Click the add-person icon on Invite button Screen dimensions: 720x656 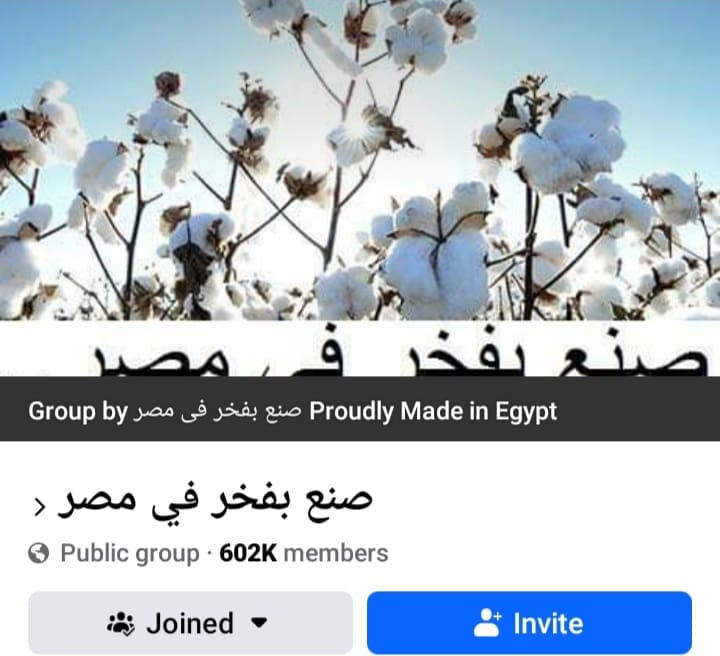[x=487, y=622]
